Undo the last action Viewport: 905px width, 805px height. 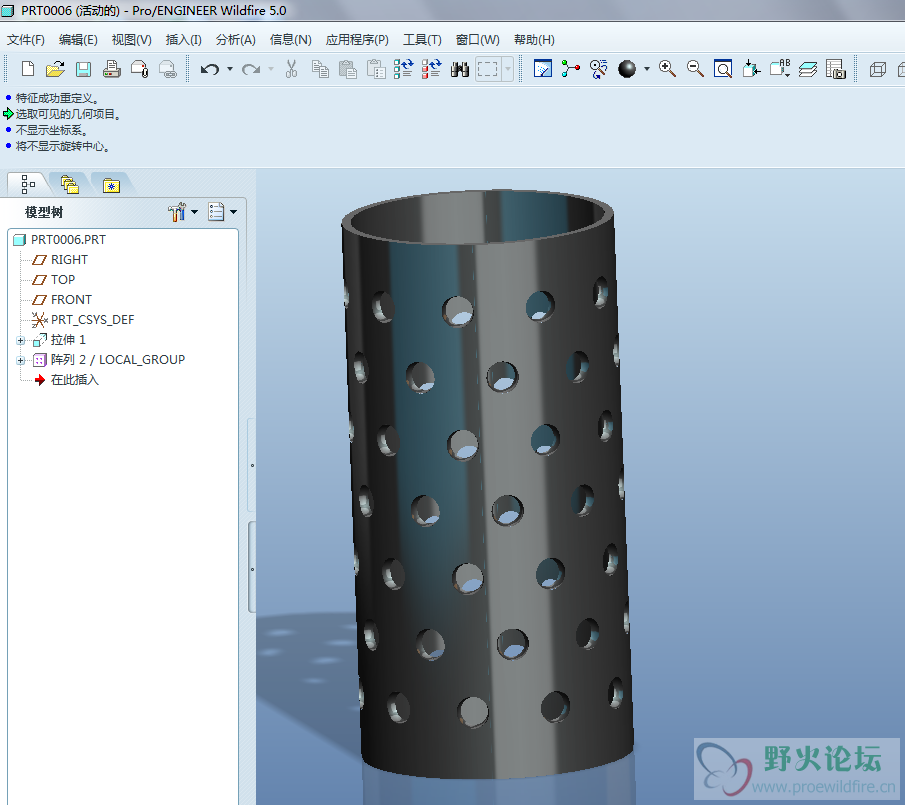(210, 69)
